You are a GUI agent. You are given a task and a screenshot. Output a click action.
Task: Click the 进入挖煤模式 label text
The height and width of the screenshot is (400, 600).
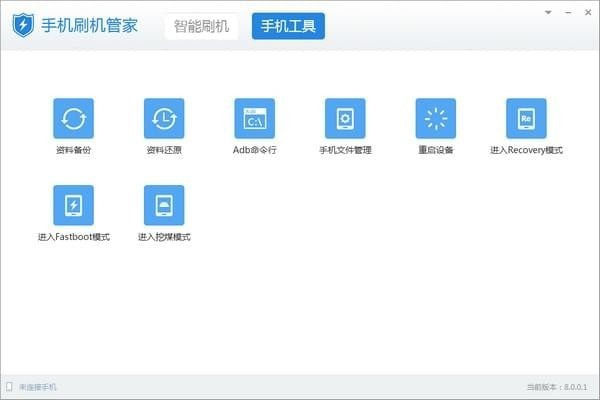[164, 237]
